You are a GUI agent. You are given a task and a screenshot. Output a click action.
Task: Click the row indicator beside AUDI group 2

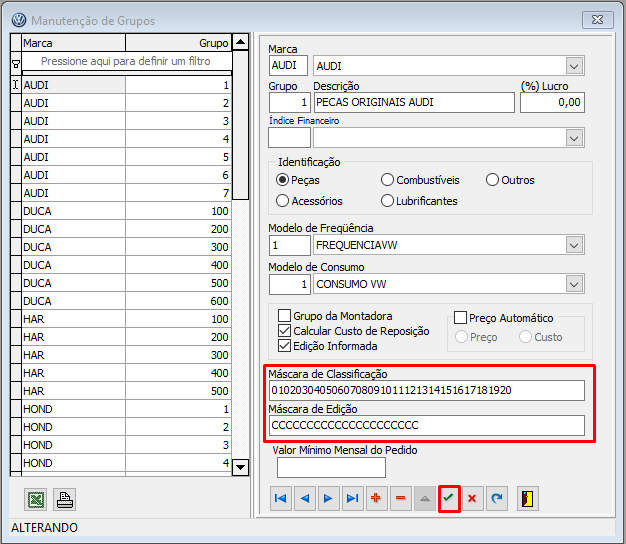tap(16, 103)
